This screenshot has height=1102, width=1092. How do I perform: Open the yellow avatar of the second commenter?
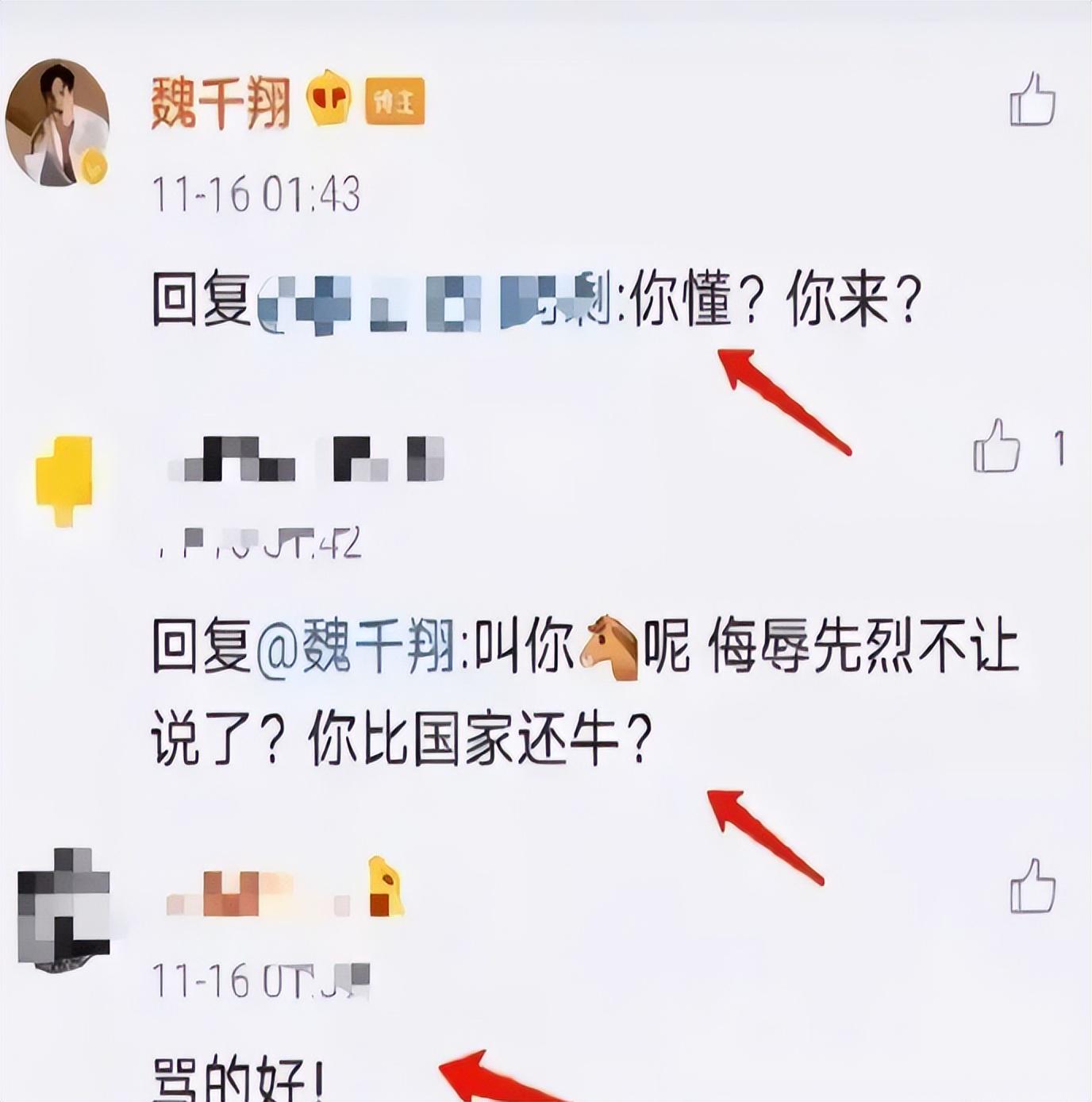click(x=64, y=480)
